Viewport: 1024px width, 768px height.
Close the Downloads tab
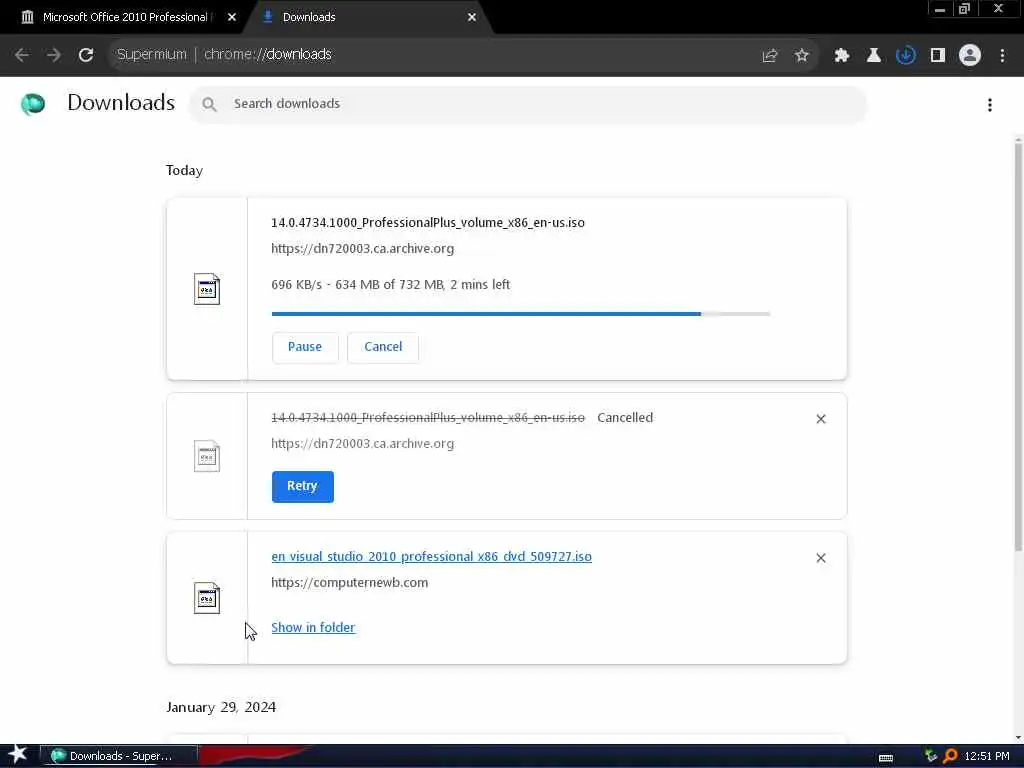472,18
